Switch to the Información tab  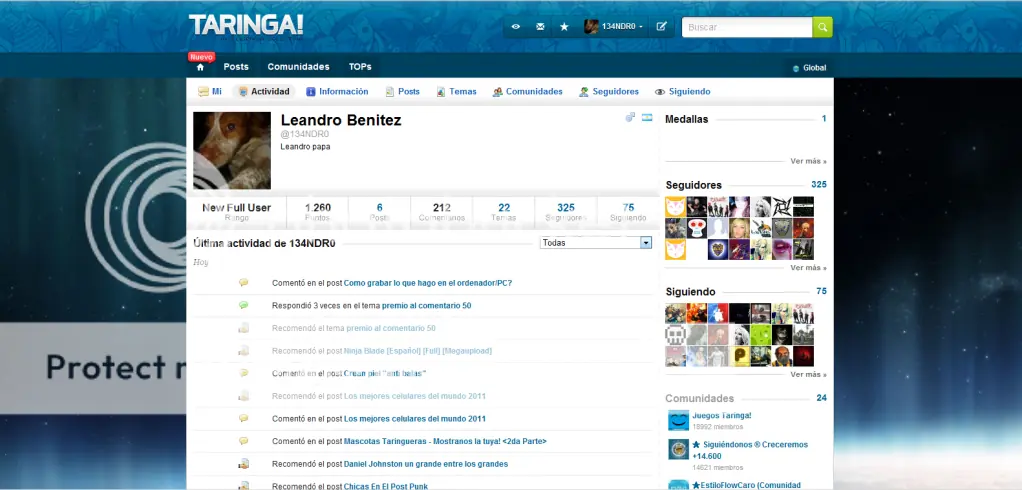pyautogui.click(x=338, y=92)
